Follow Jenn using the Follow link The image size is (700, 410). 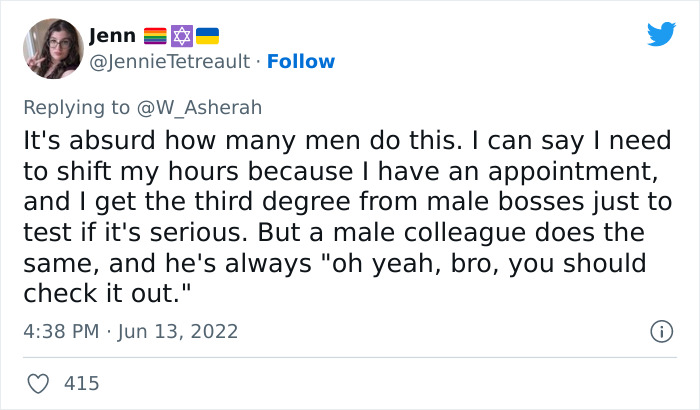click(x=303, y=62)
